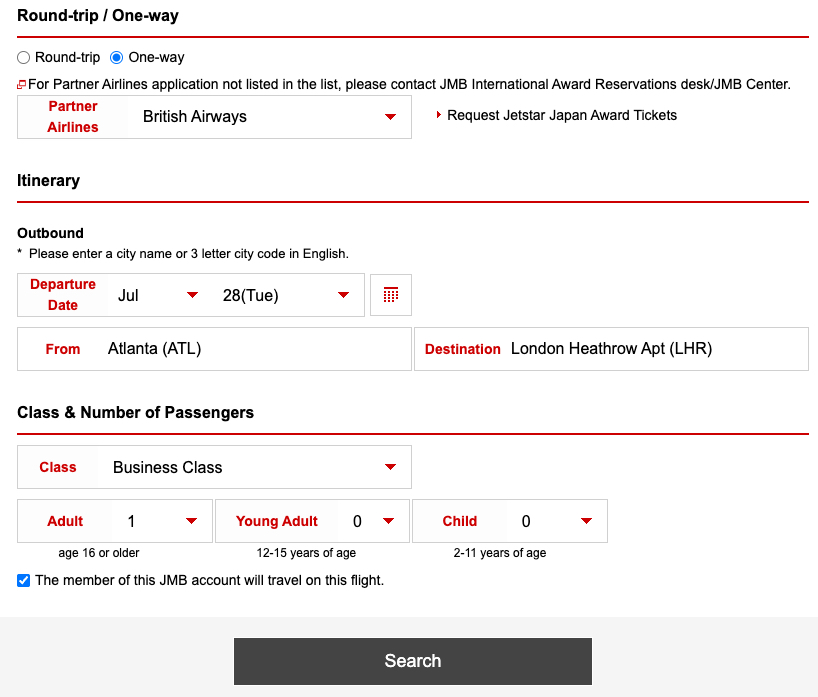This screenshot has height=697, width=818.
Task: Click the red chevron on the Partner Airlines selector
Action: coord(390,116)
